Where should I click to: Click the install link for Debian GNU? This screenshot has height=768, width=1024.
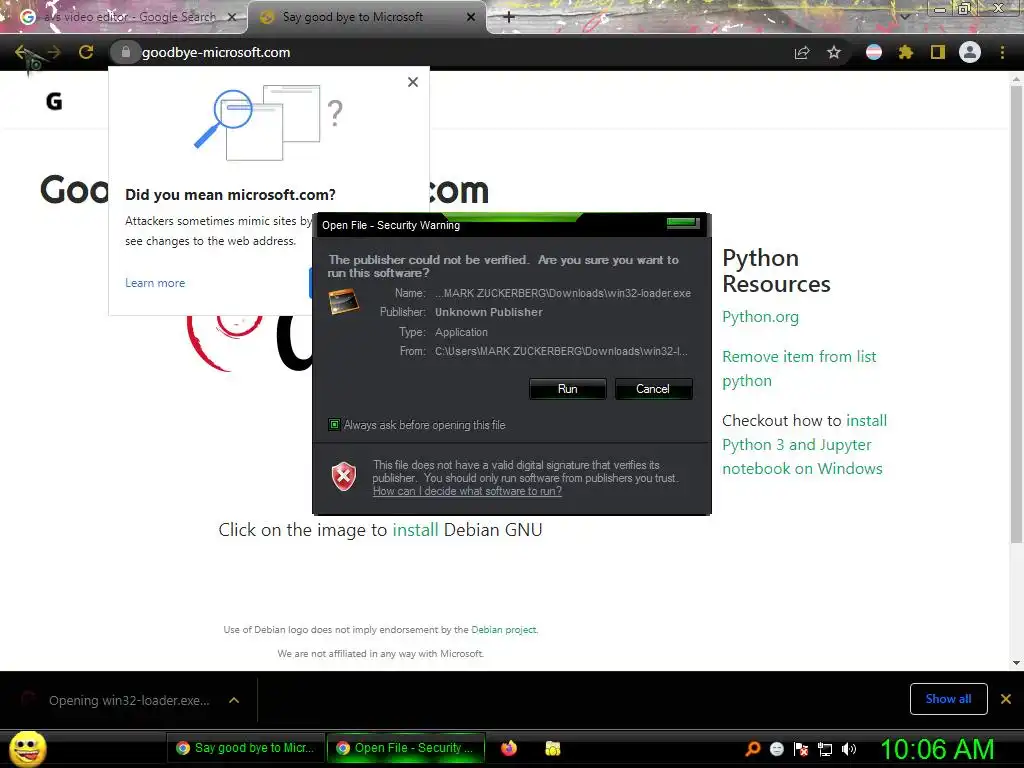coord(415,530)
